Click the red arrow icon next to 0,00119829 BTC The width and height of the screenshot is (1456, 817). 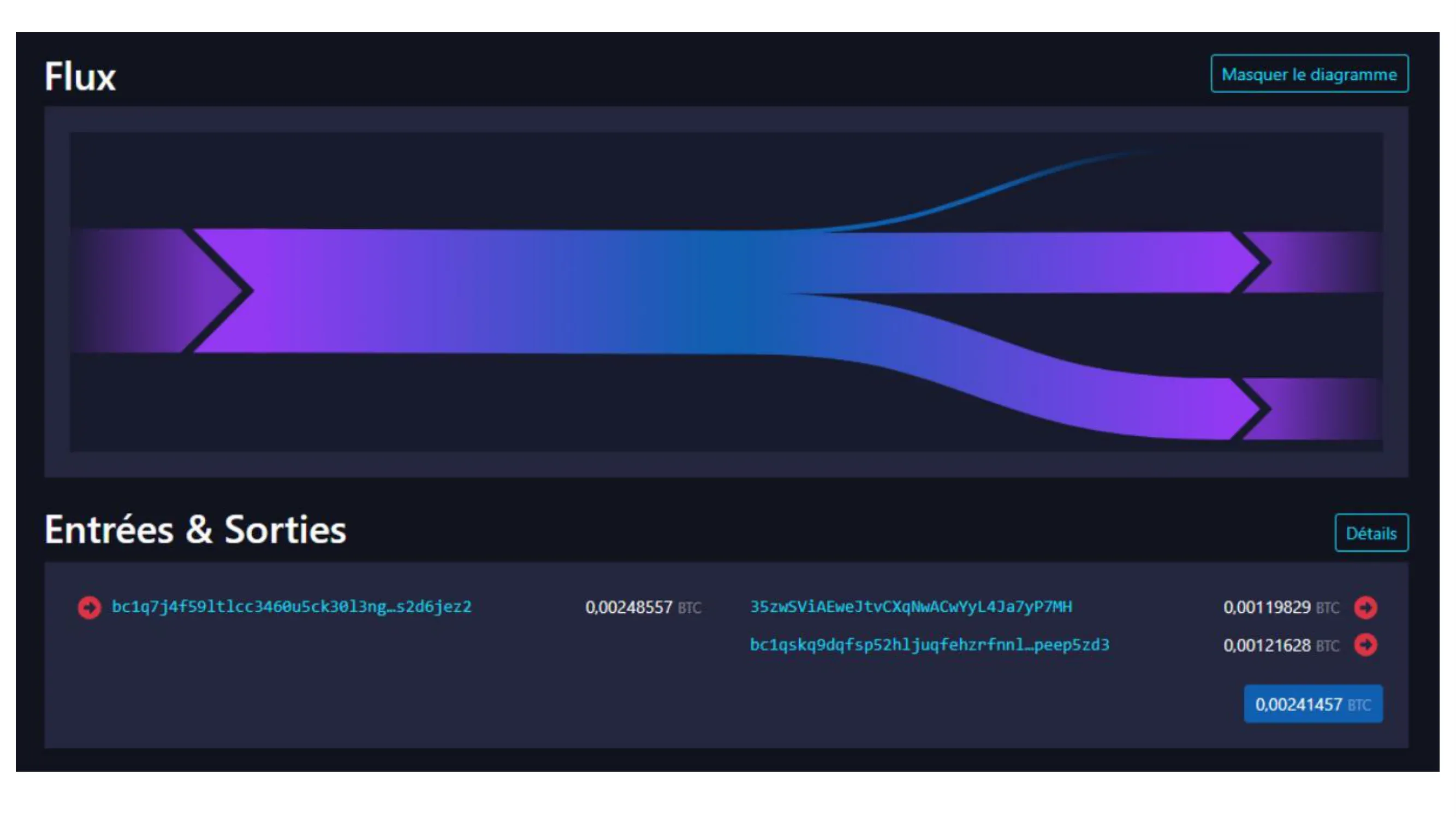(x=1365, y=608)
